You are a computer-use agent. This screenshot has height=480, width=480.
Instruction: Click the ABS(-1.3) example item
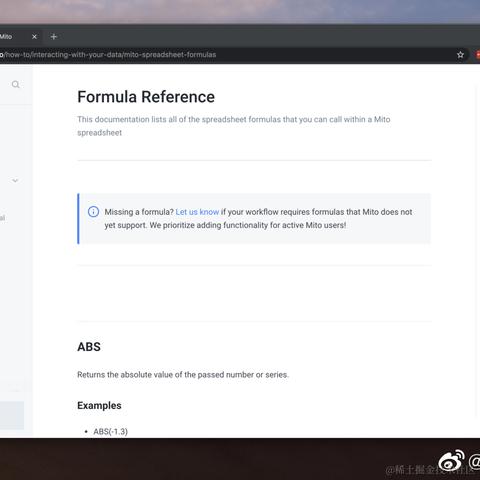pyautogui.click(x=110, y=432)
